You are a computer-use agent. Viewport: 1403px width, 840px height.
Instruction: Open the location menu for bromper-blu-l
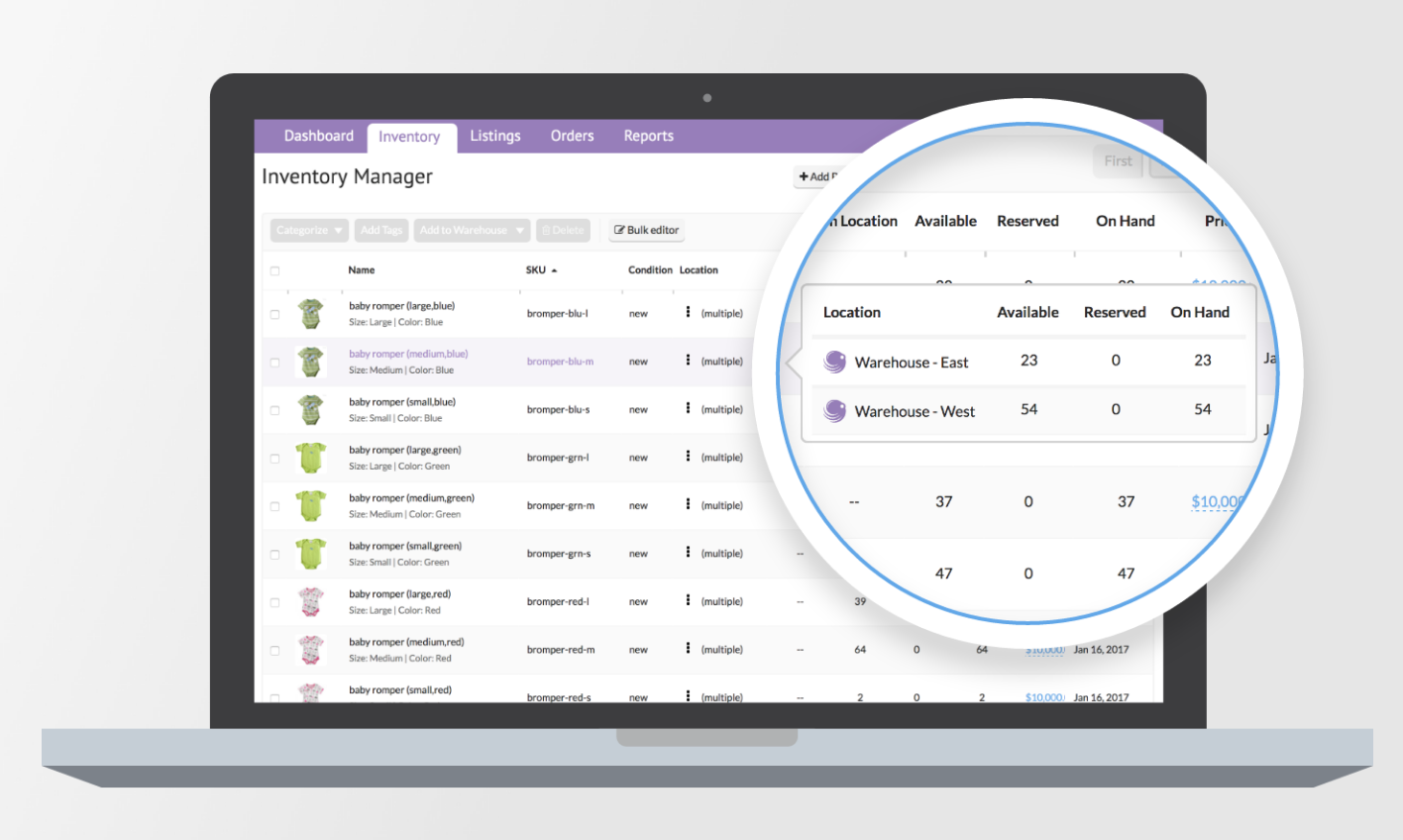pos(686,313)
